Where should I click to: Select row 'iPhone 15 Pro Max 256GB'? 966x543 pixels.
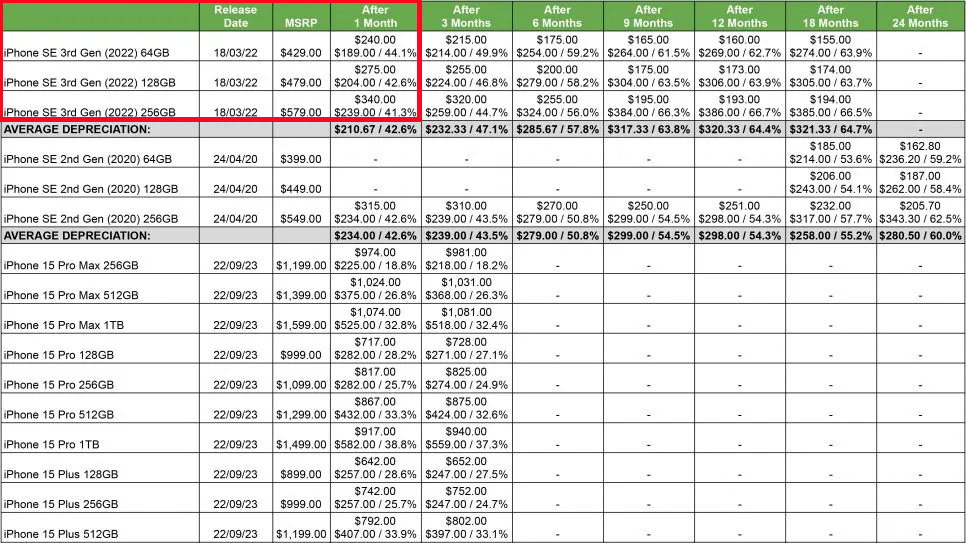(483, 259)
